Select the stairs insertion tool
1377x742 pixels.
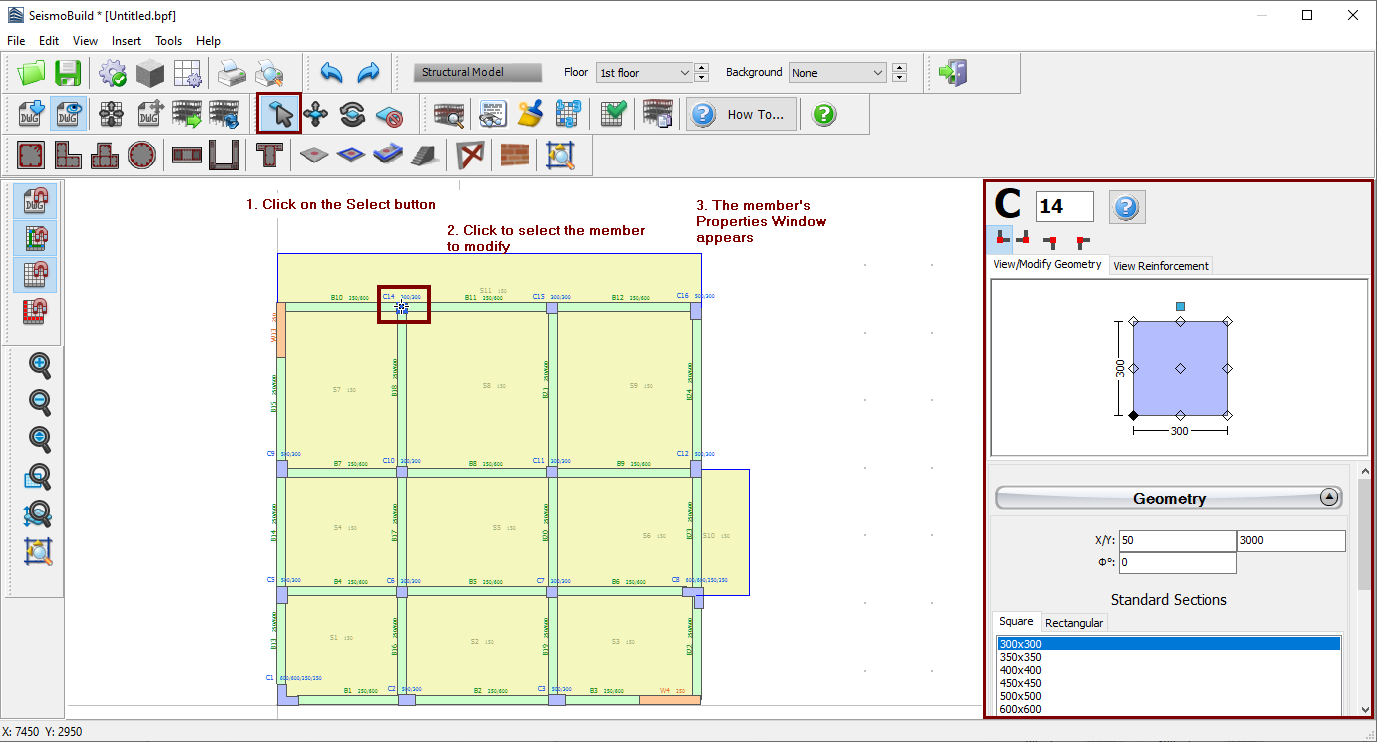(x=424, y=155)
